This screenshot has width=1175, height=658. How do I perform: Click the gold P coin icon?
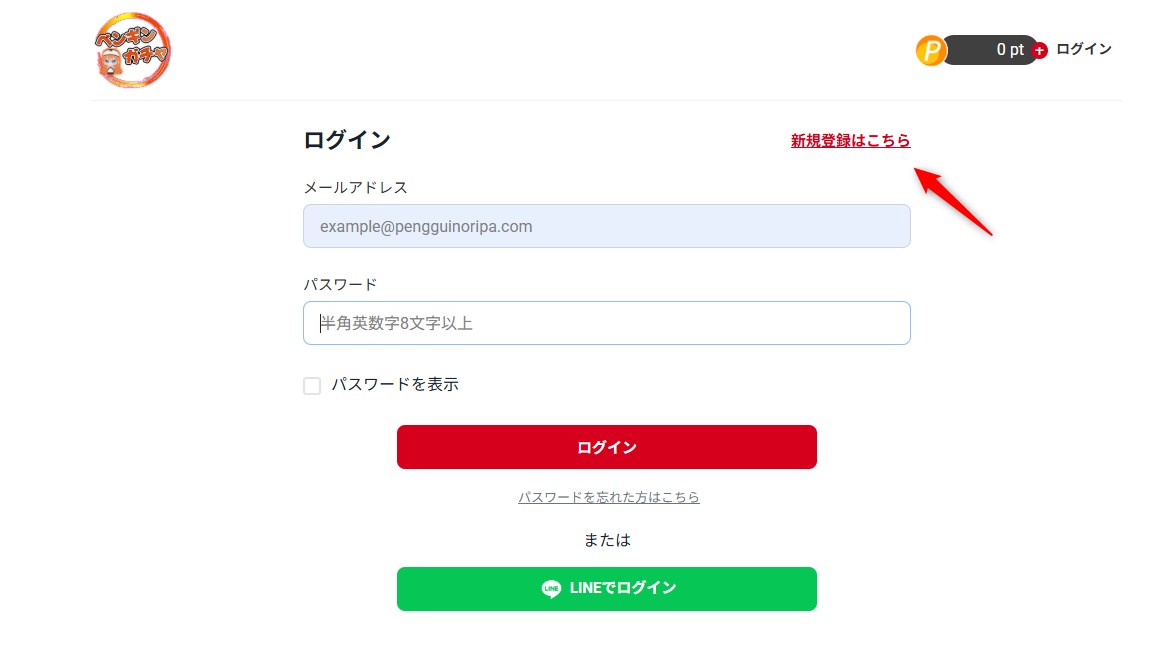coord(930,50)
